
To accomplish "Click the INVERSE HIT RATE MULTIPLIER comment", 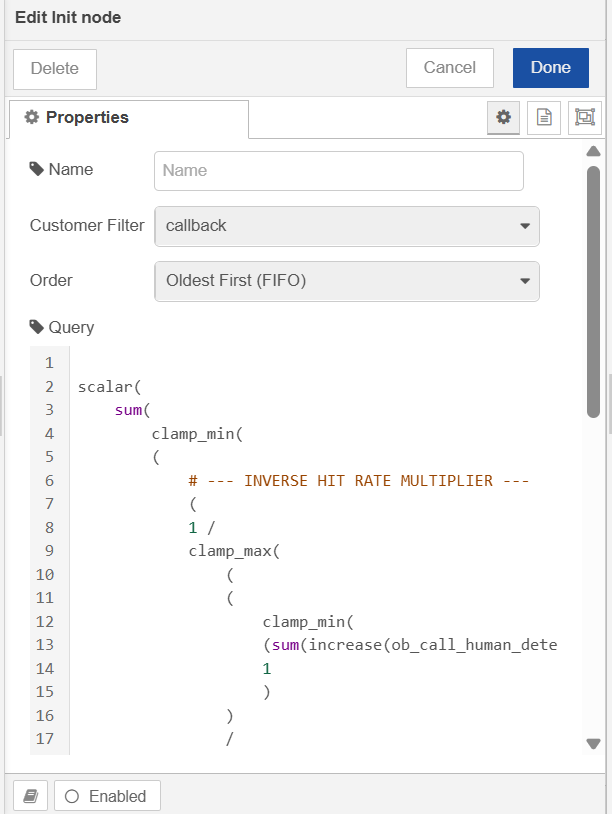I will 358,481.
